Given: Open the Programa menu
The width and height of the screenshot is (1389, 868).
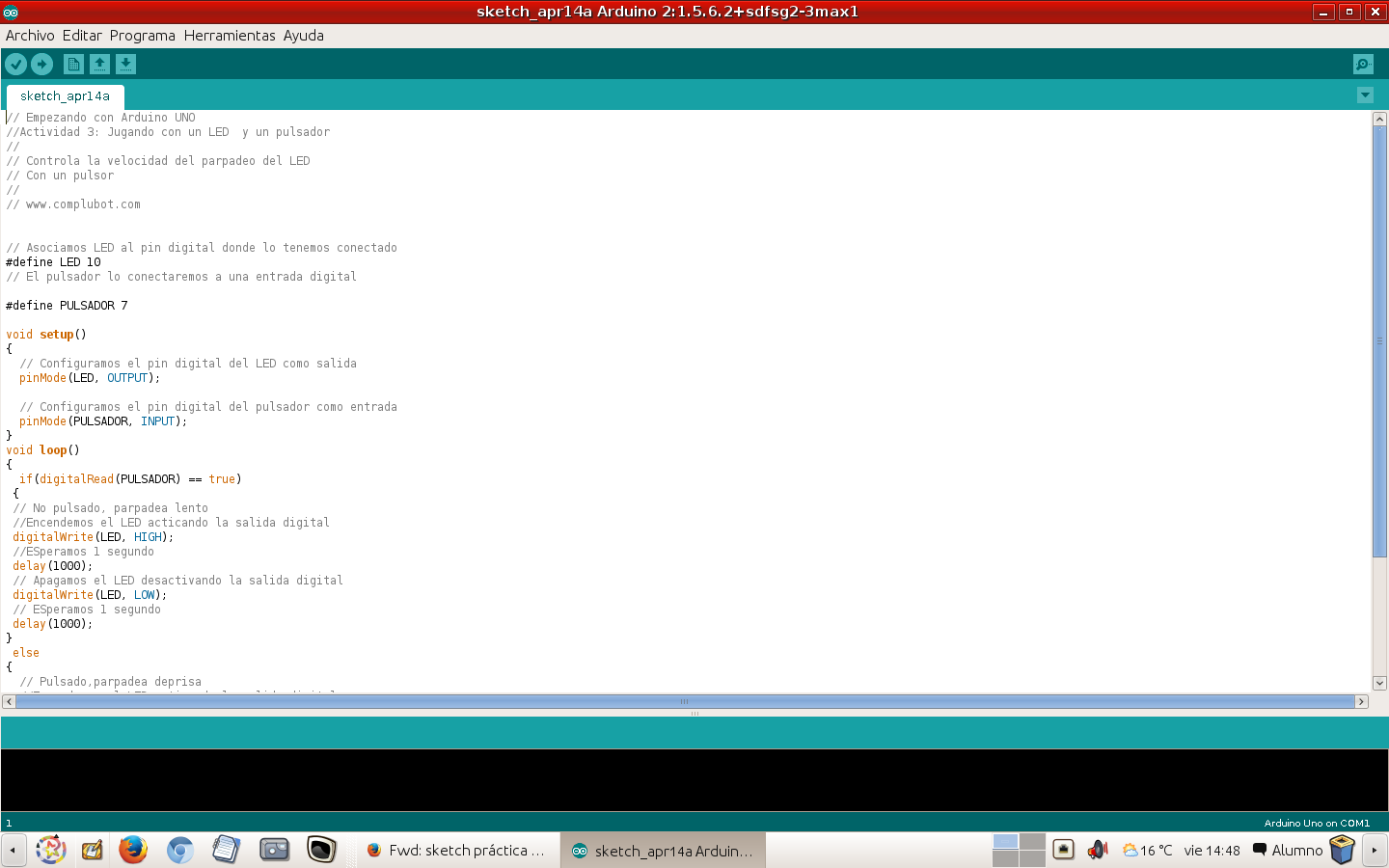Looking at the screenshot, I should coord(143,36).
